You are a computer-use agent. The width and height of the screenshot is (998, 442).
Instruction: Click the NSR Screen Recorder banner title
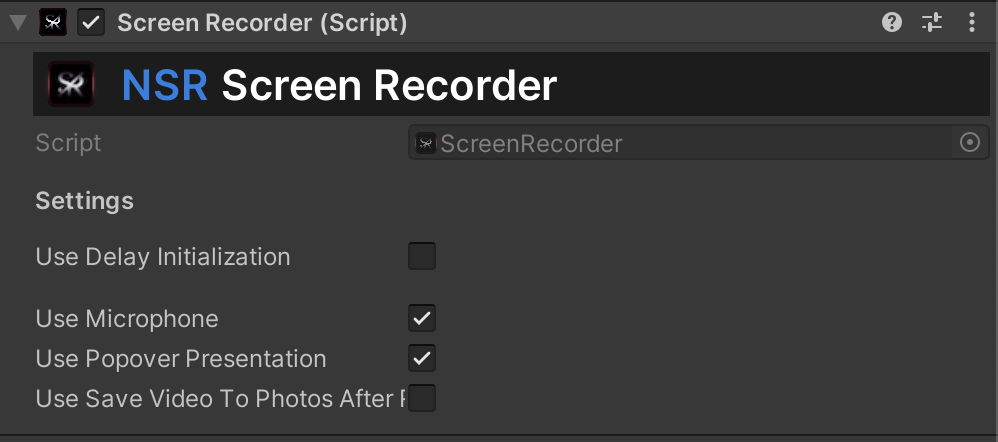point(339,85)
